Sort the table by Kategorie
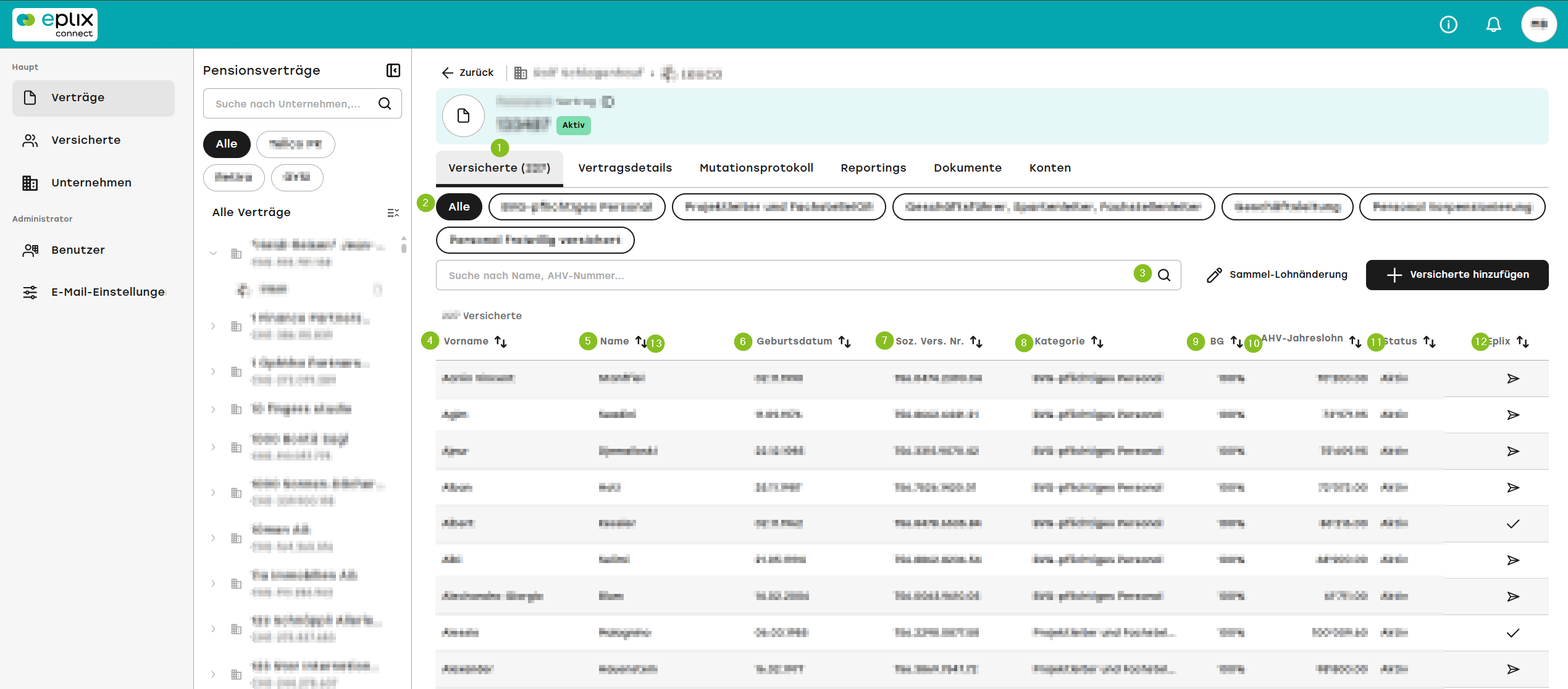Image resolution: width=1568 pixels, height=689 pixels. pyautogui.click(x=1097, y=341)
